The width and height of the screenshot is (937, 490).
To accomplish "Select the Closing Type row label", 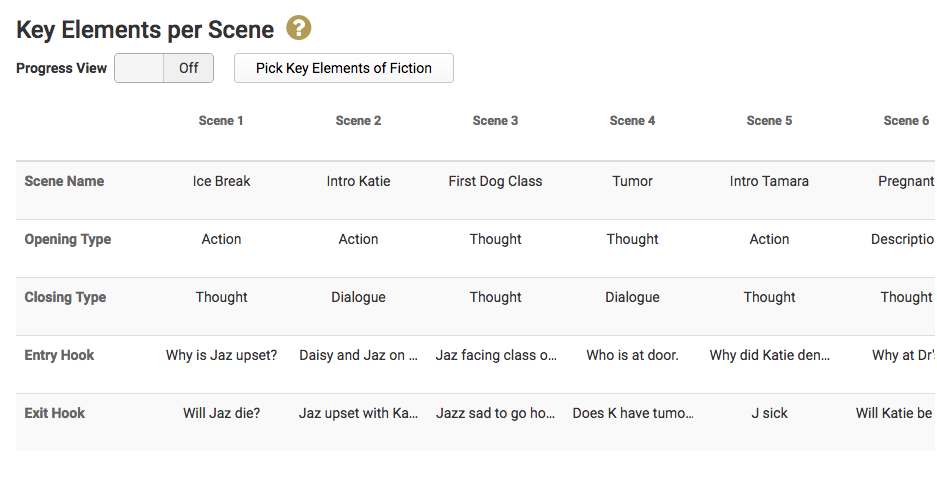I will [x=66, y=297].
